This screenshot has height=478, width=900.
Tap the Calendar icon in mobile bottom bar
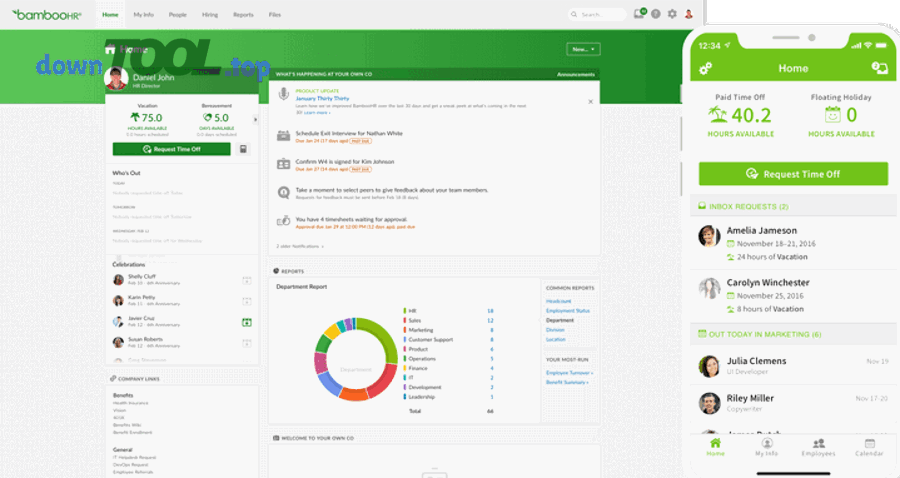click(x=869, y=446)
